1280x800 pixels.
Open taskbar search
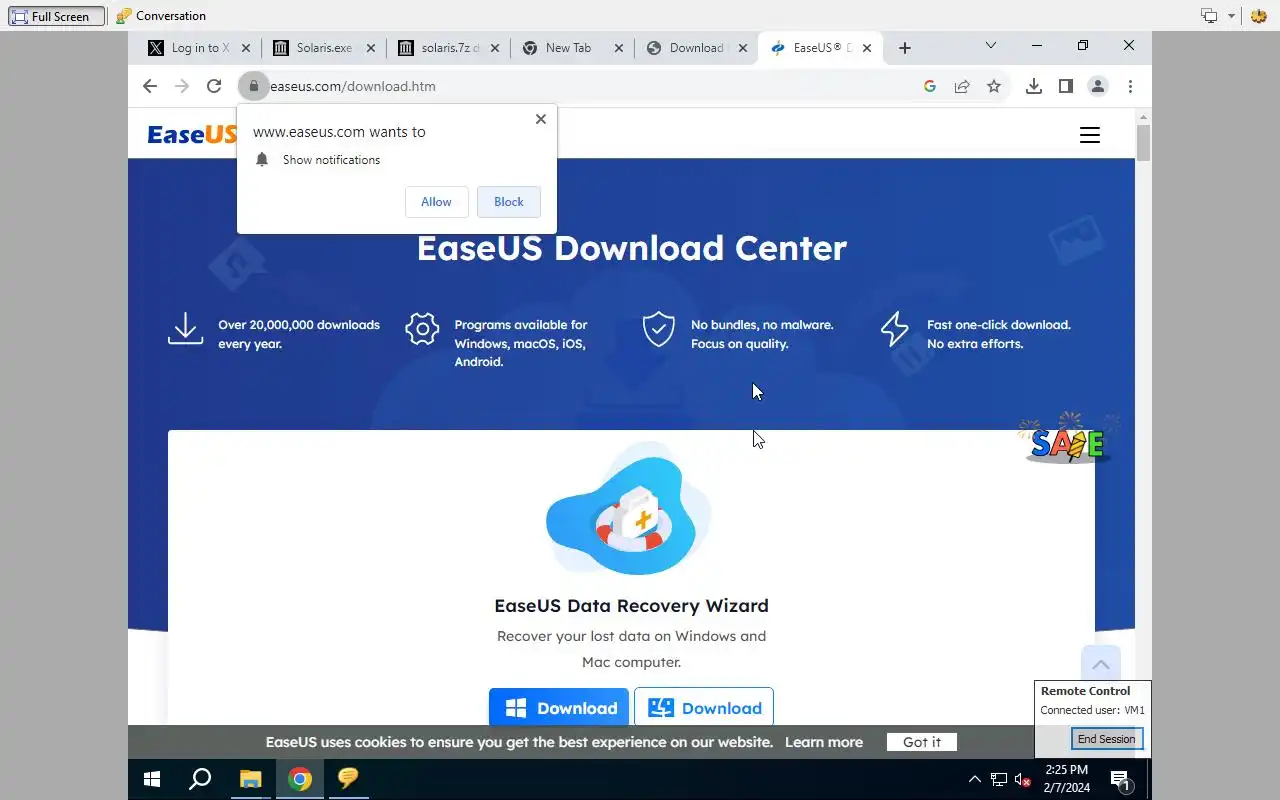tap(200, 779)
